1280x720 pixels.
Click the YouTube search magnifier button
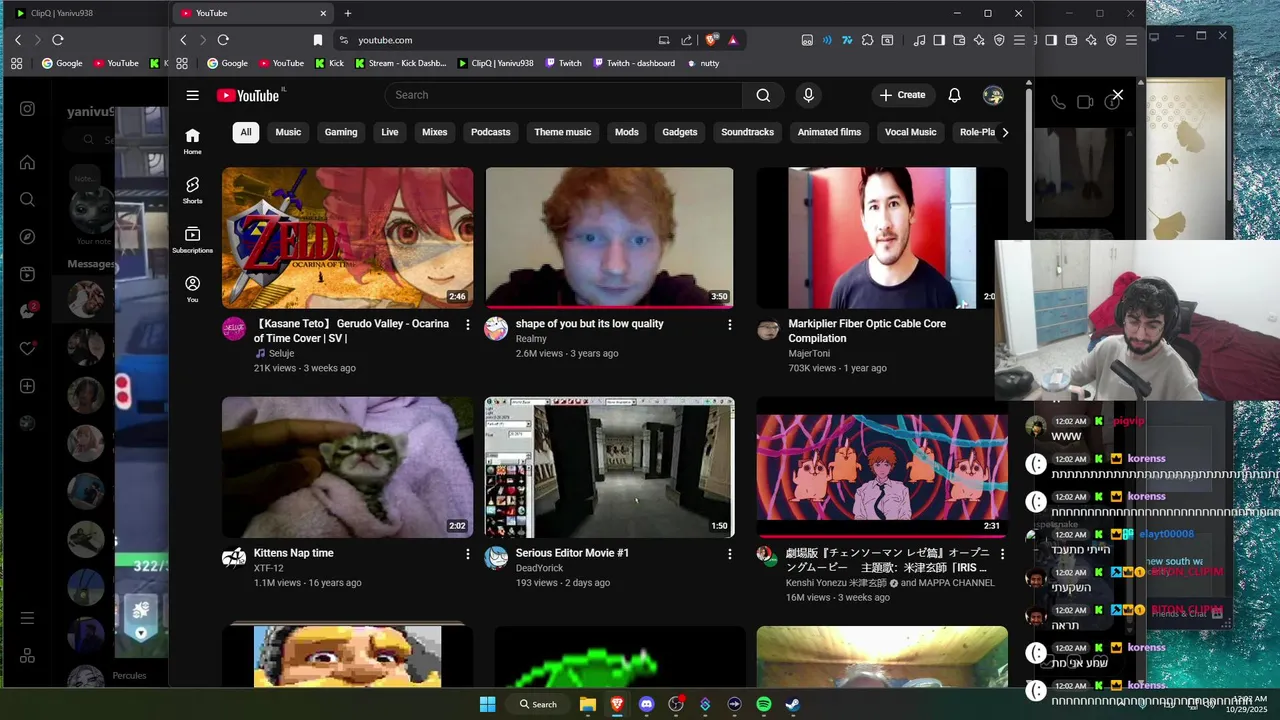763,95
